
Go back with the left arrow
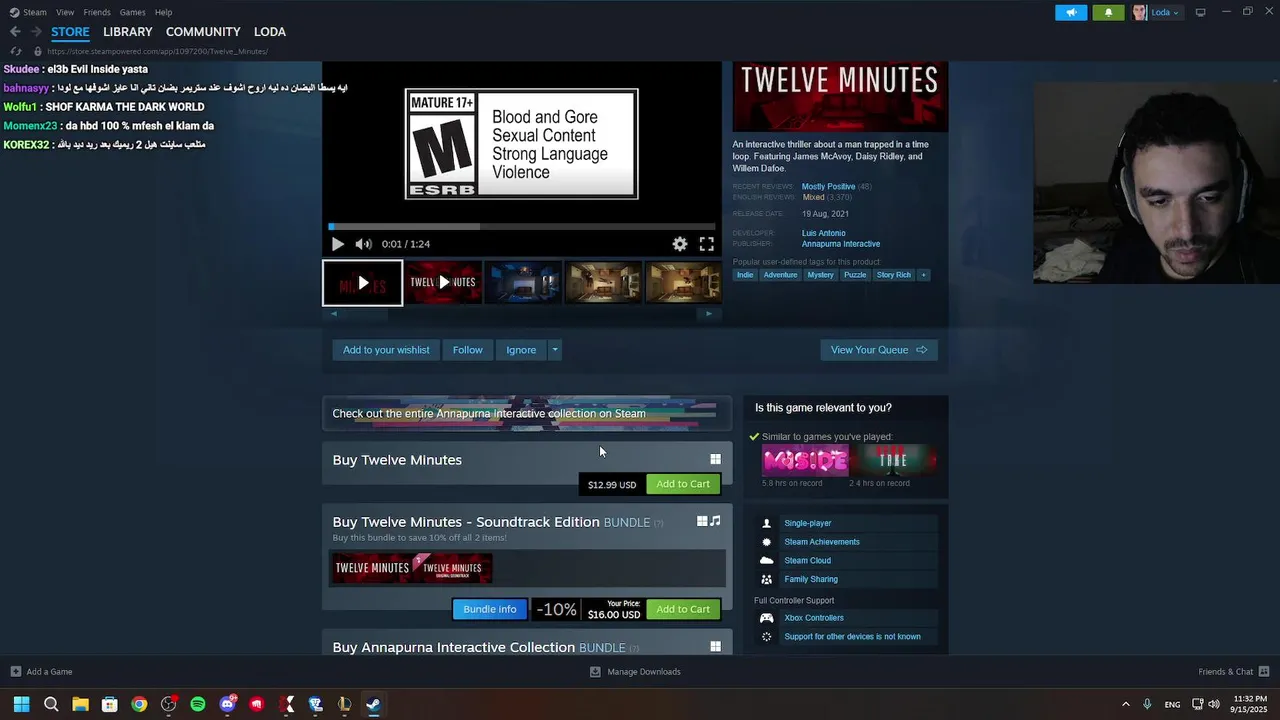click(x=15, y=32)
